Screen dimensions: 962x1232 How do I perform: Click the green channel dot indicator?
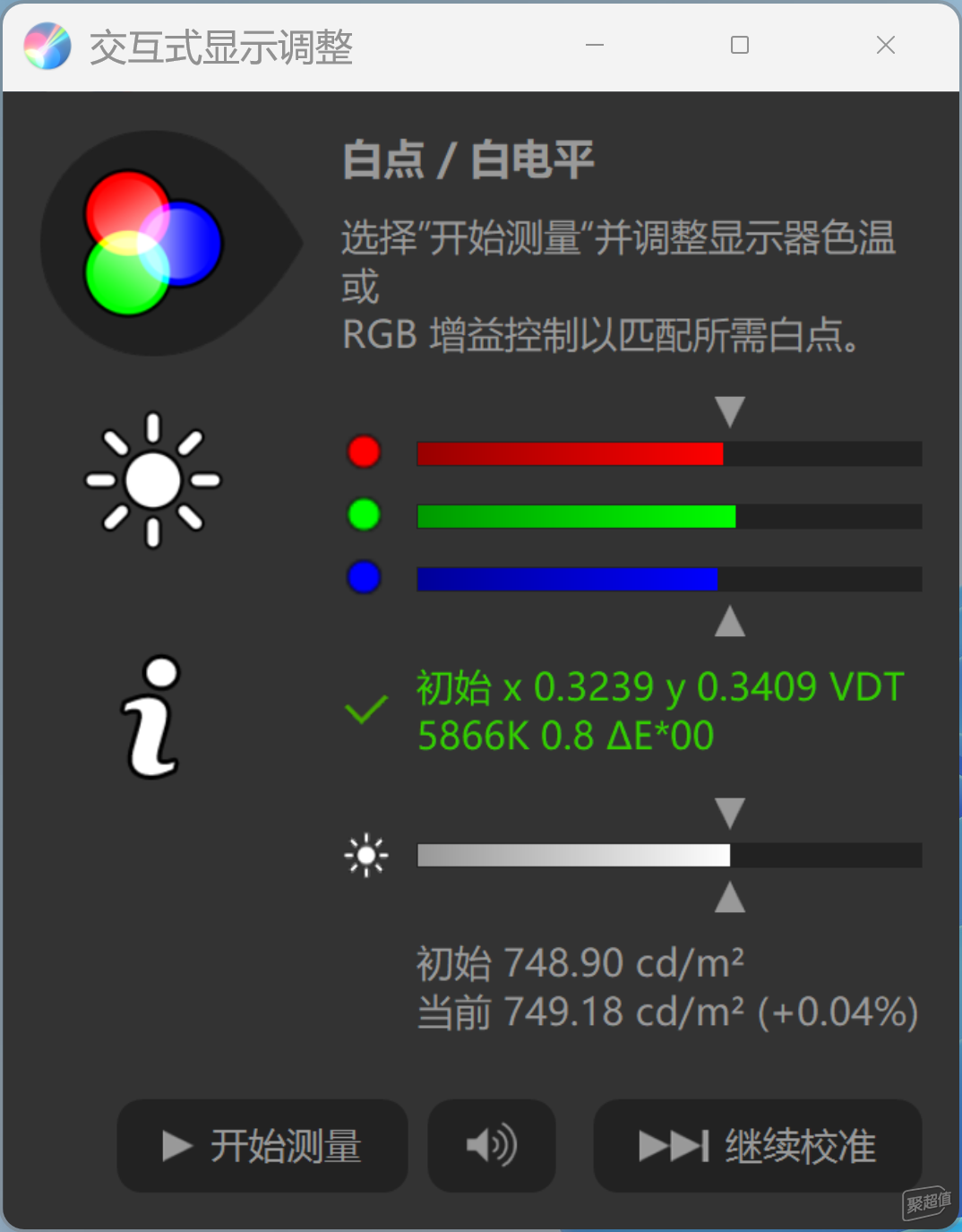pyautogui.click(x=364, y=514)
